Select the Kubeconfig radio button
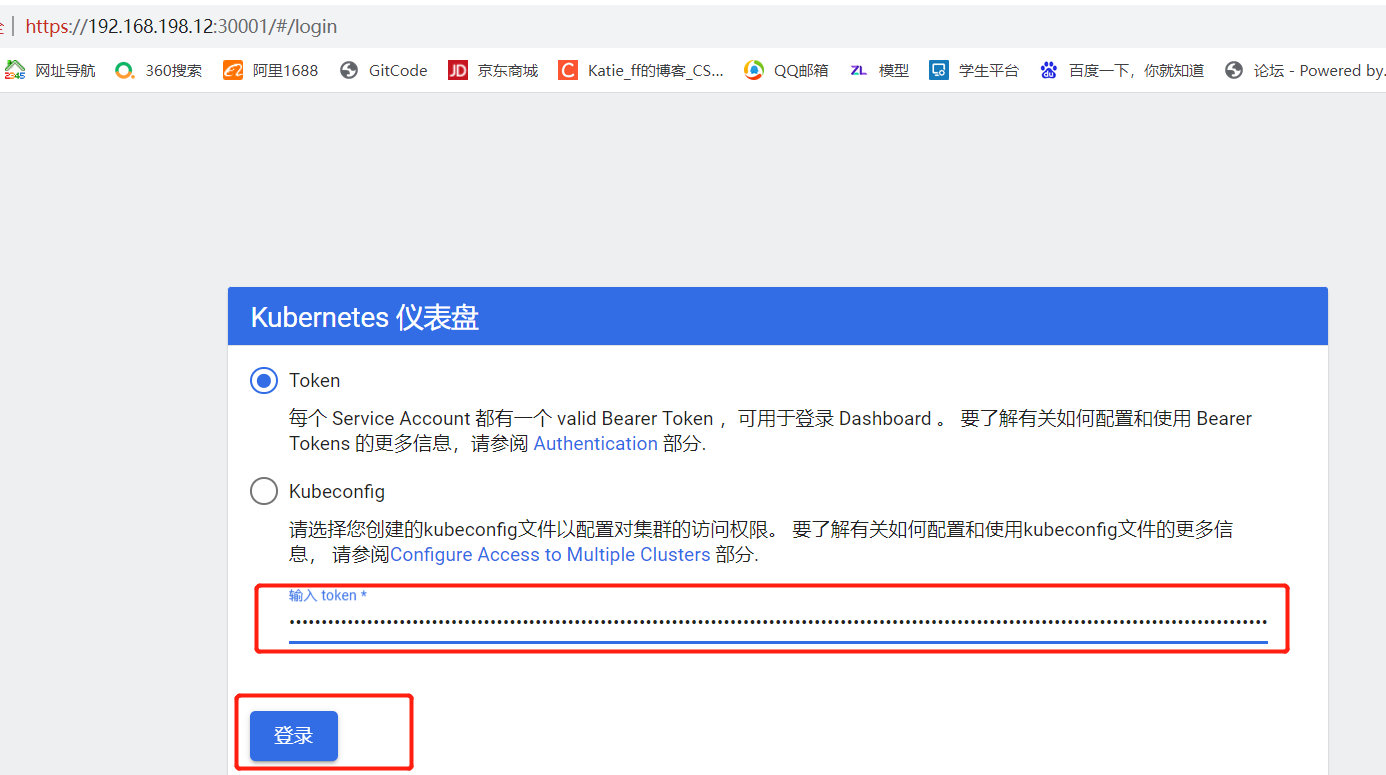This screenshot has width=1386, height=775. coord(264,491)
